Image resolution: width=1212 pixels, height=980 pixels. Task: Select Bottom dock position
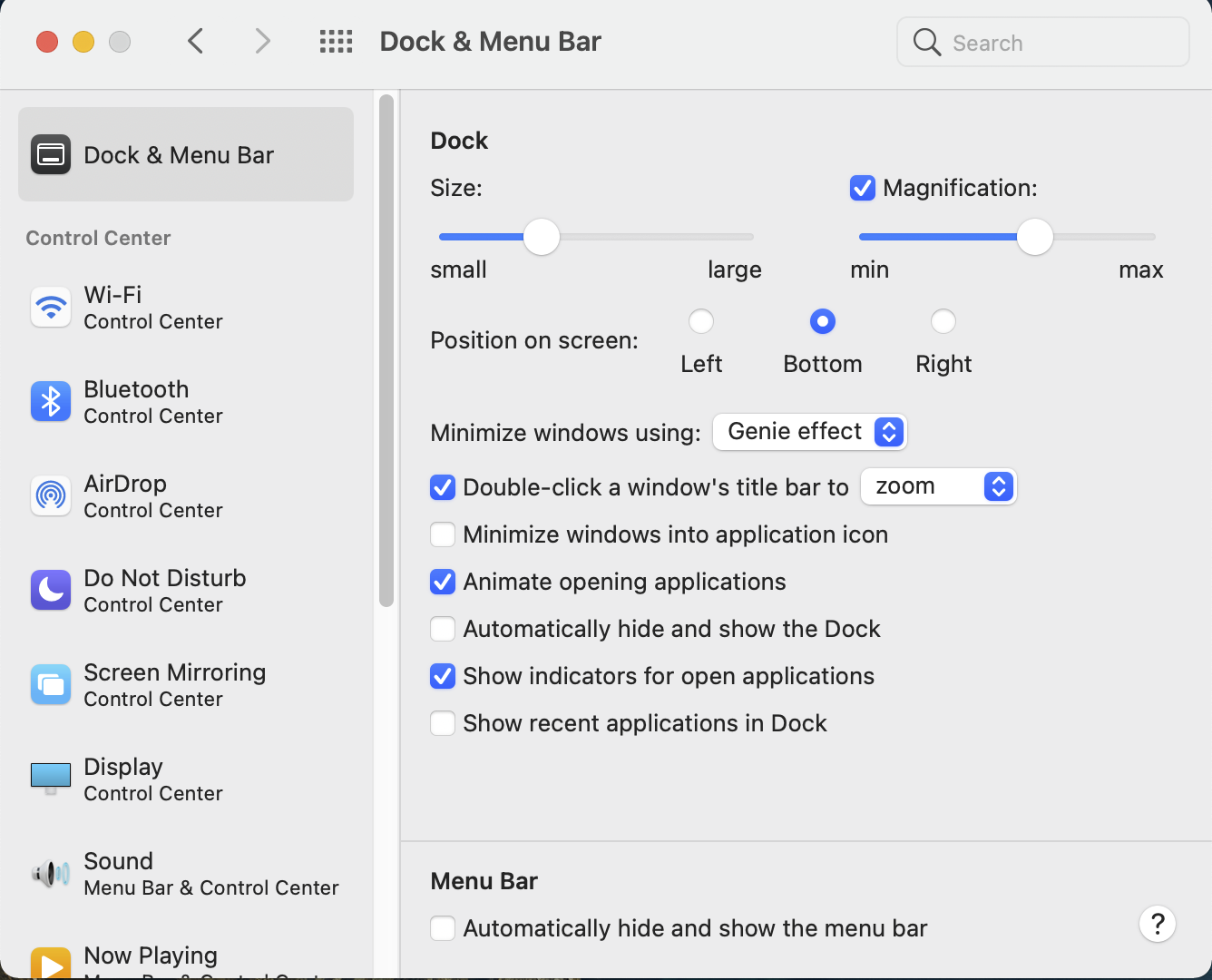[x=823, y=321]
